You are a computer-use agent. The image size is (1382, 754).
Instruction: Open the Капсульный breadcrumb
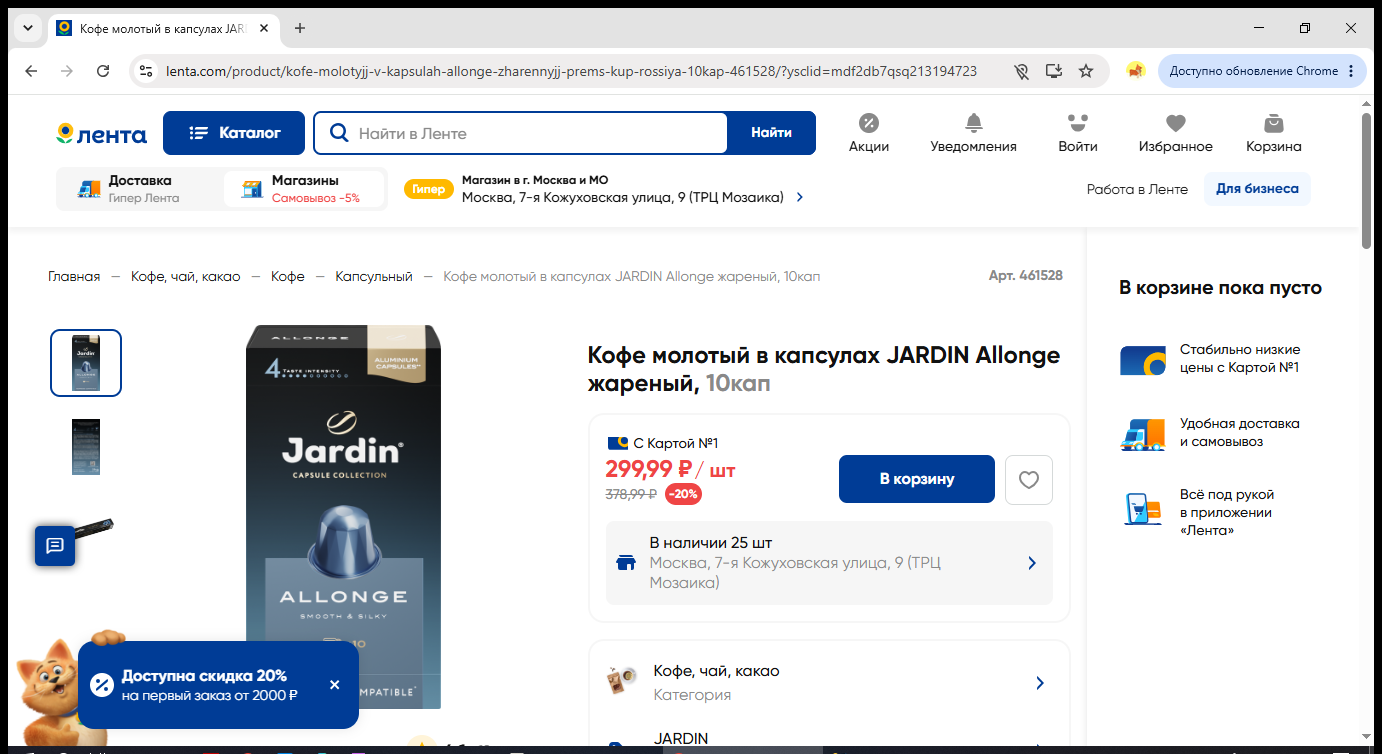374,276
